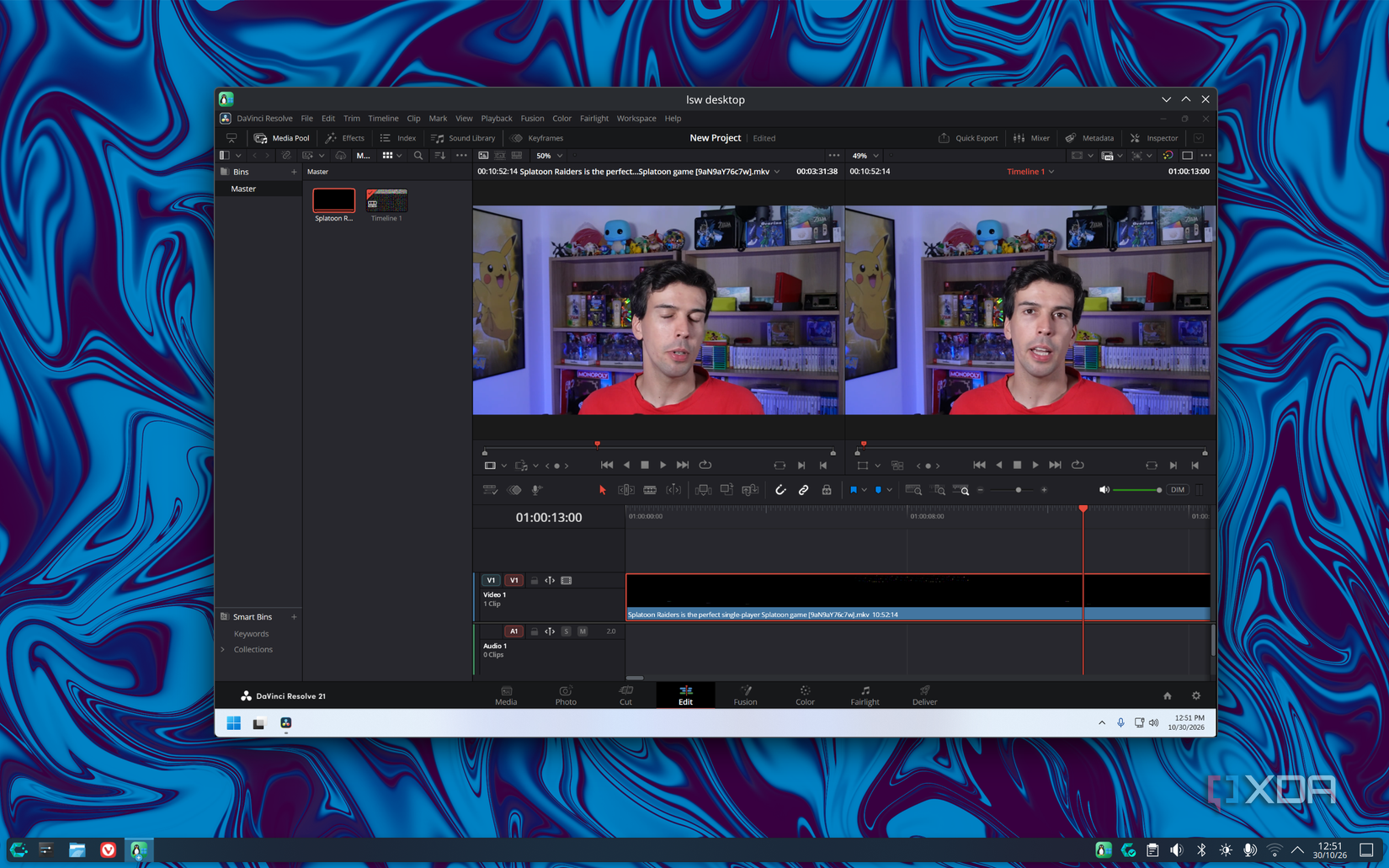This screenshot has width=1389, height=868.
Task: Click the media pool search icon
Action: 418,156
